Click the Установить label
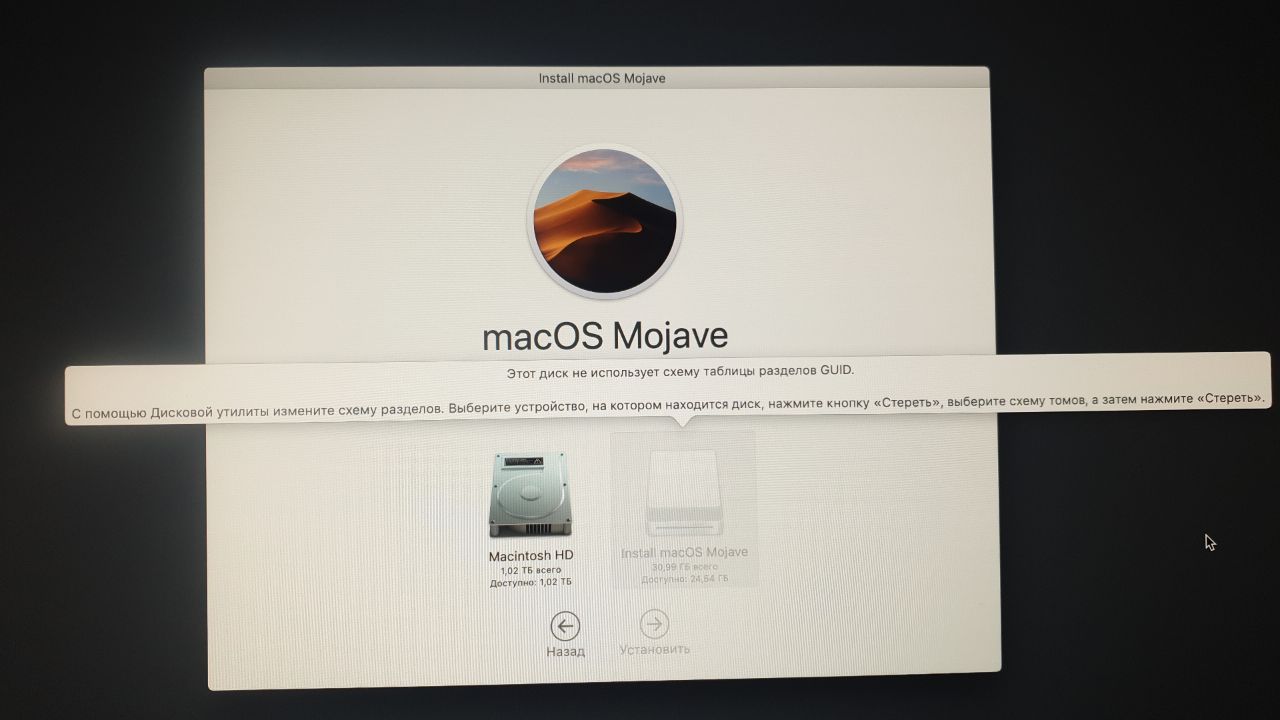 pyautogui.click(x=654, y=649)
